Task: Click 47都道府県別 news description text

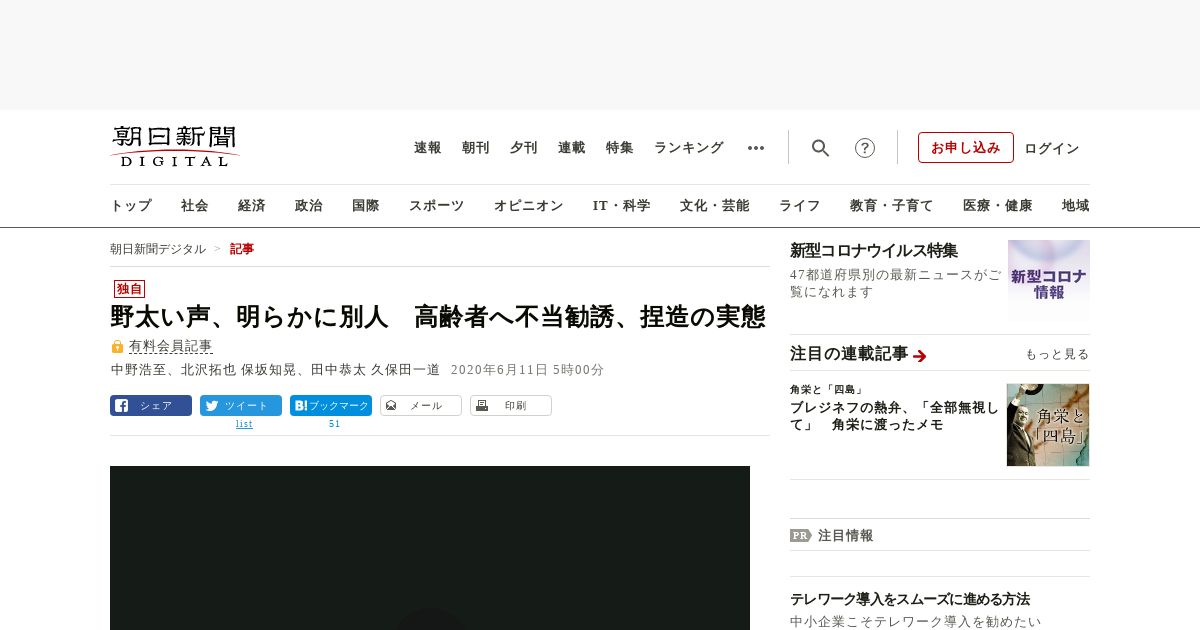Action: pyautogui.click(x=895, y=283)
